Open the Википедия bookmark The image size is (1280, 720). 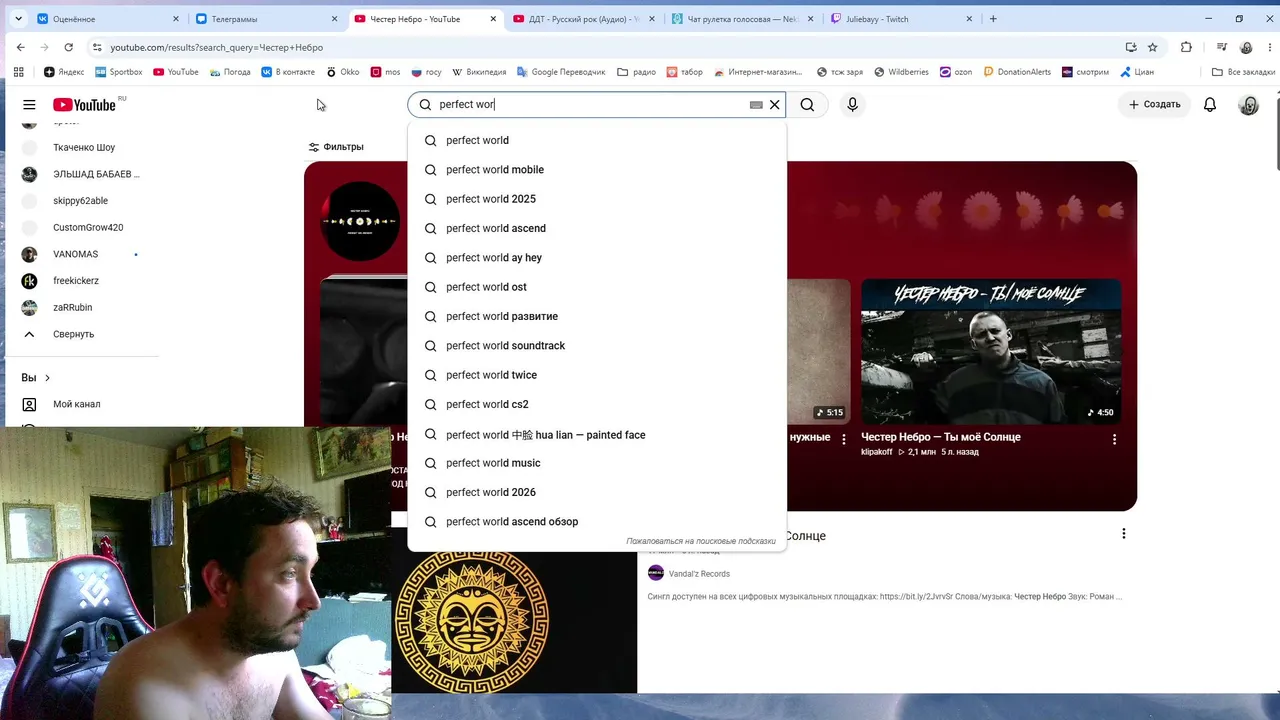479,72
